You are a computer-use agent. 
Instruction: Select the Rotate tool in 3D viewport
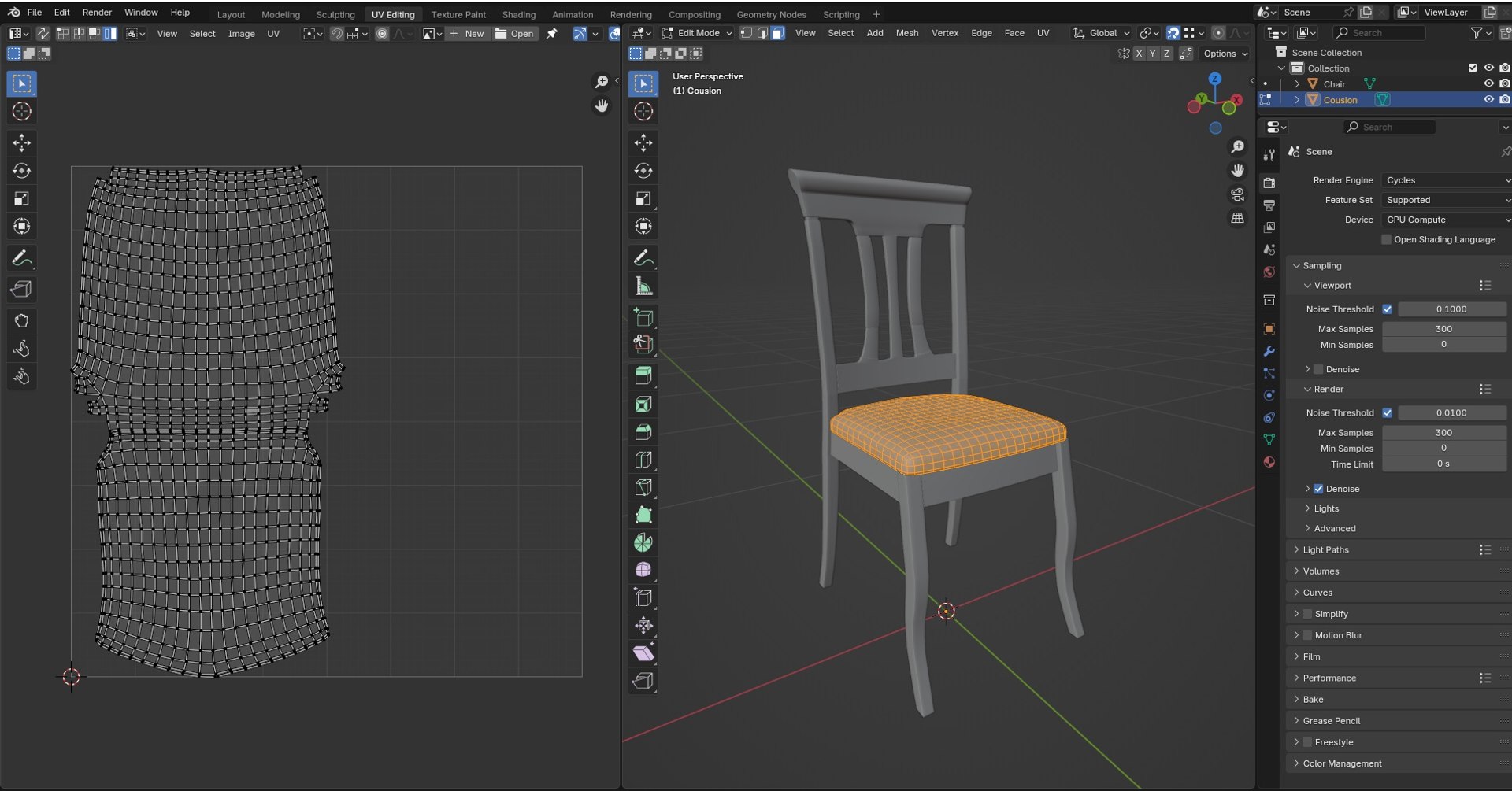coord(643,171)
